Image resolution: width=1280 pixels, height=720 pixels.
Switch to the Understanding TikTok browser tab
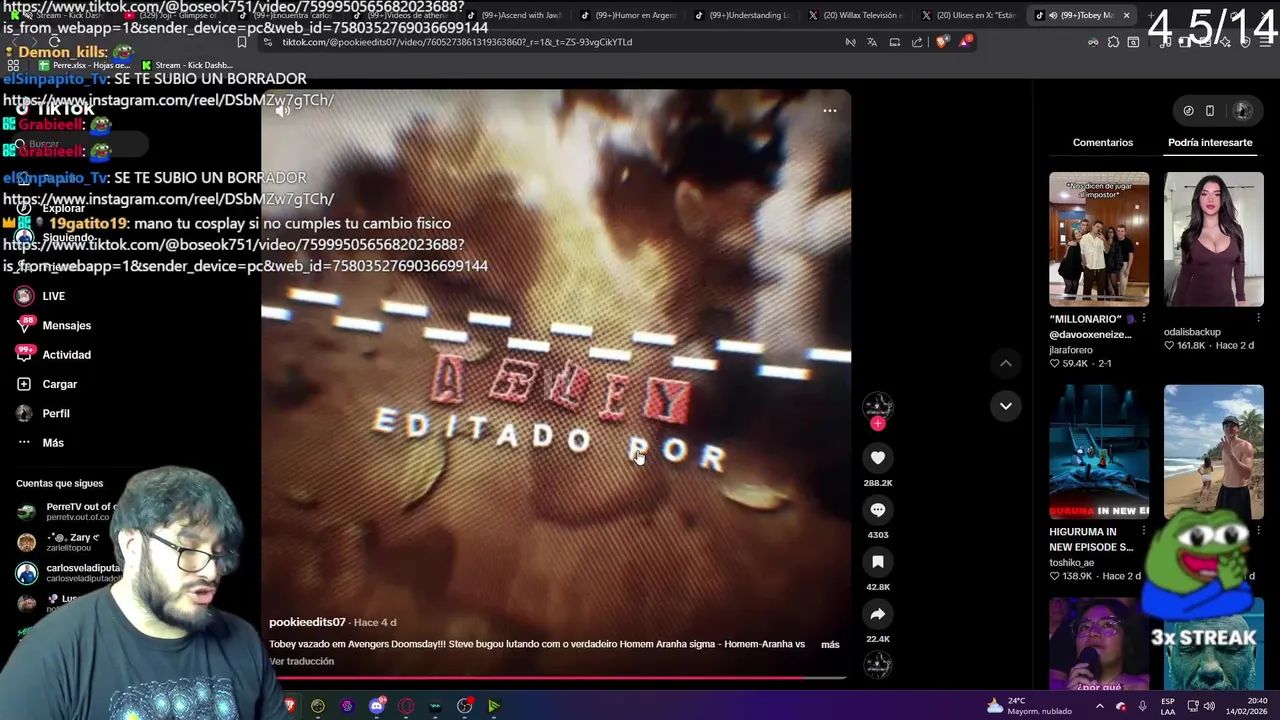click(x=743, y=15)
